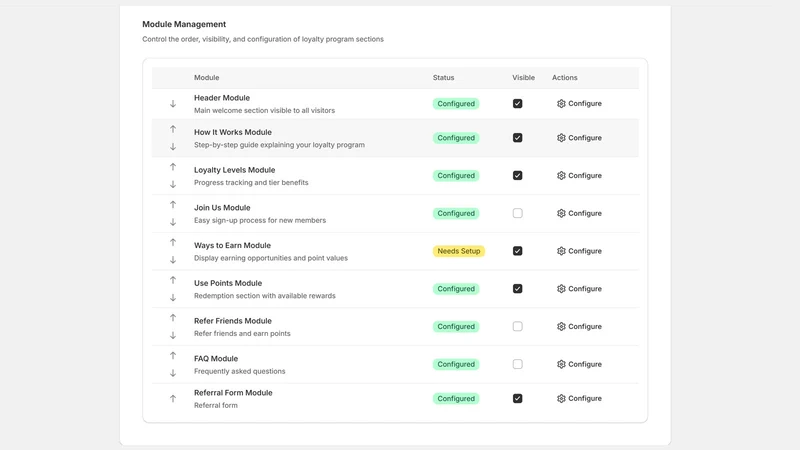Viewport: 800px width, 450px height.
Task: Click "Progress tracking and tier benefits" description
Action: click(251, 183)
